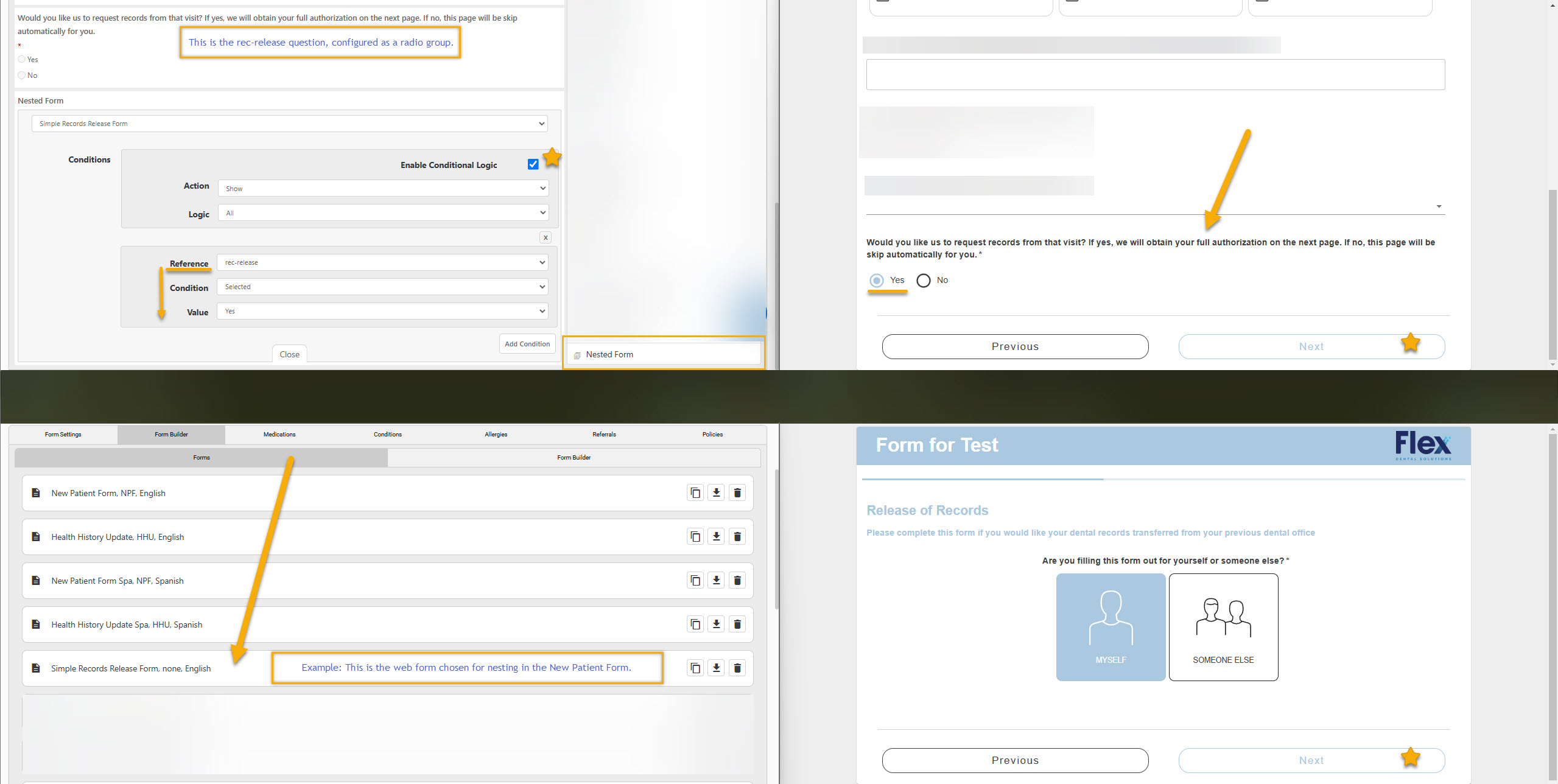This screenshot has width=1558, height=784.
Task: Click the form builder panel vertical scrollbar
Action: pos(776,539)
